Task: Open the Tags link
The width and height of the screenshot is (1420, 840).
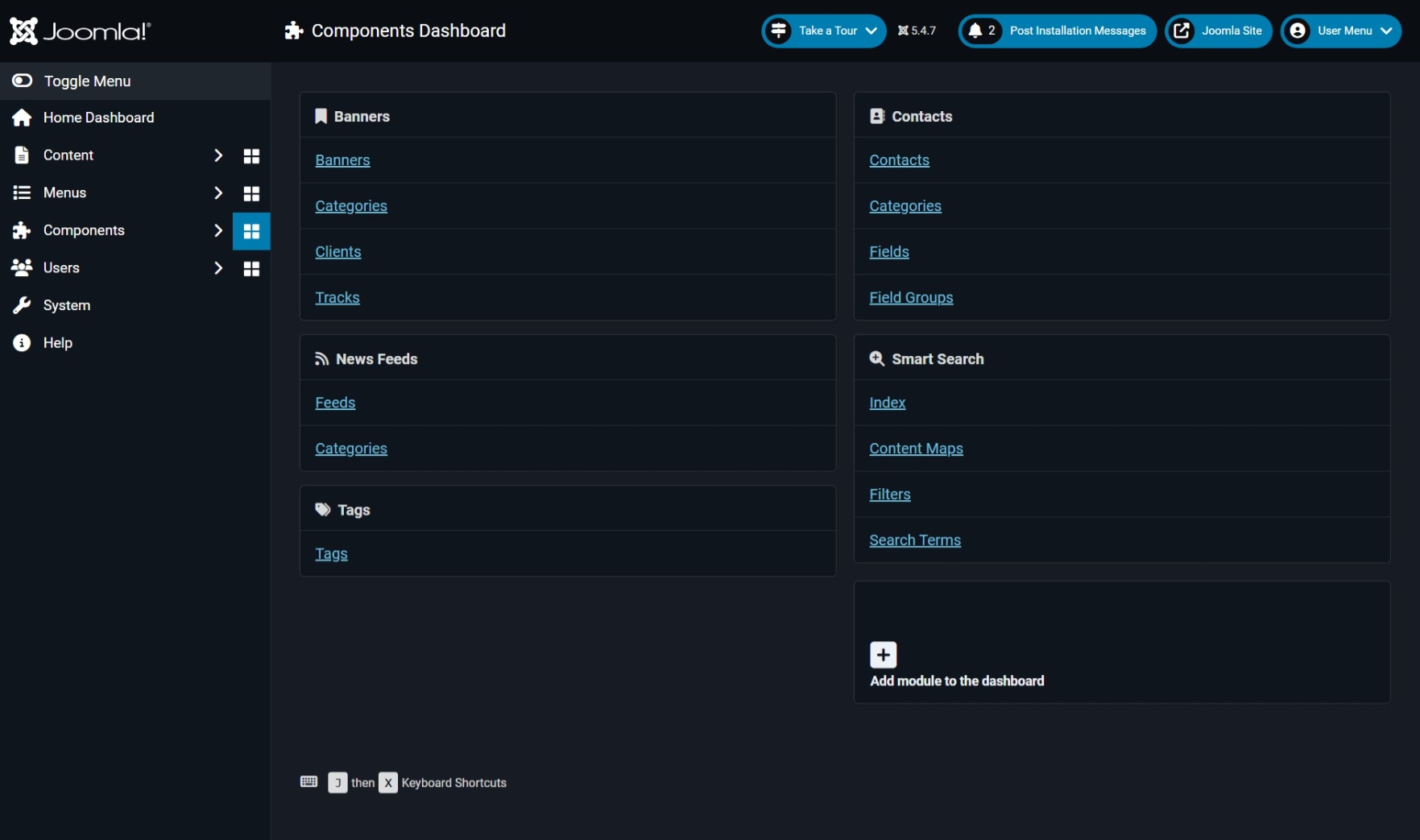Action: click(x=331, y=554)
